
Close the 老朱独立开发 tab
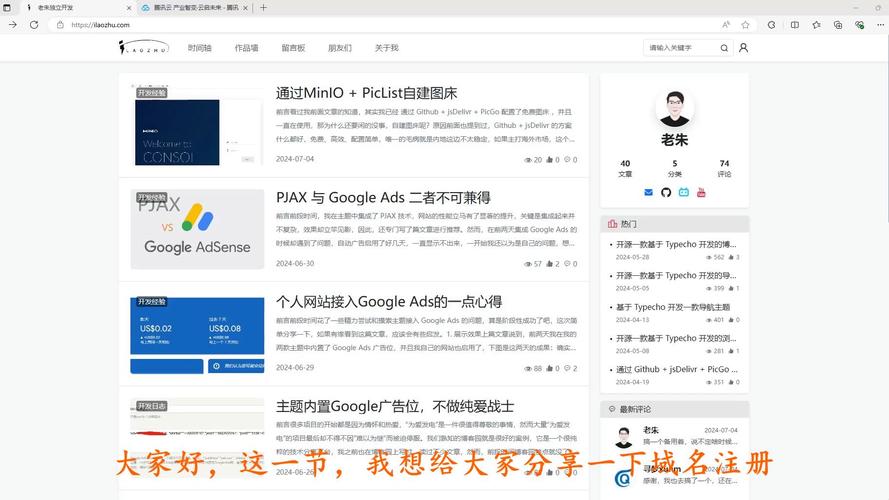[129, 8]
